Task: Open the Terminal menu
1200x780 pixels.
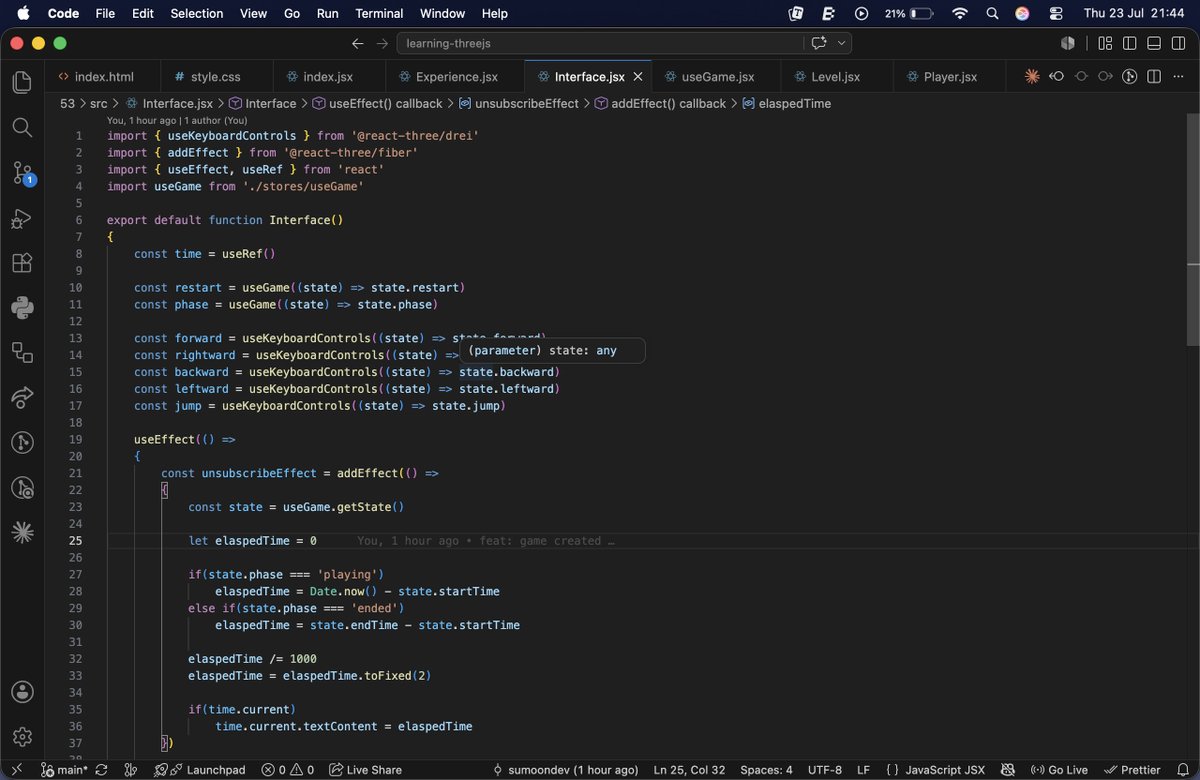Action: (379, 14)
